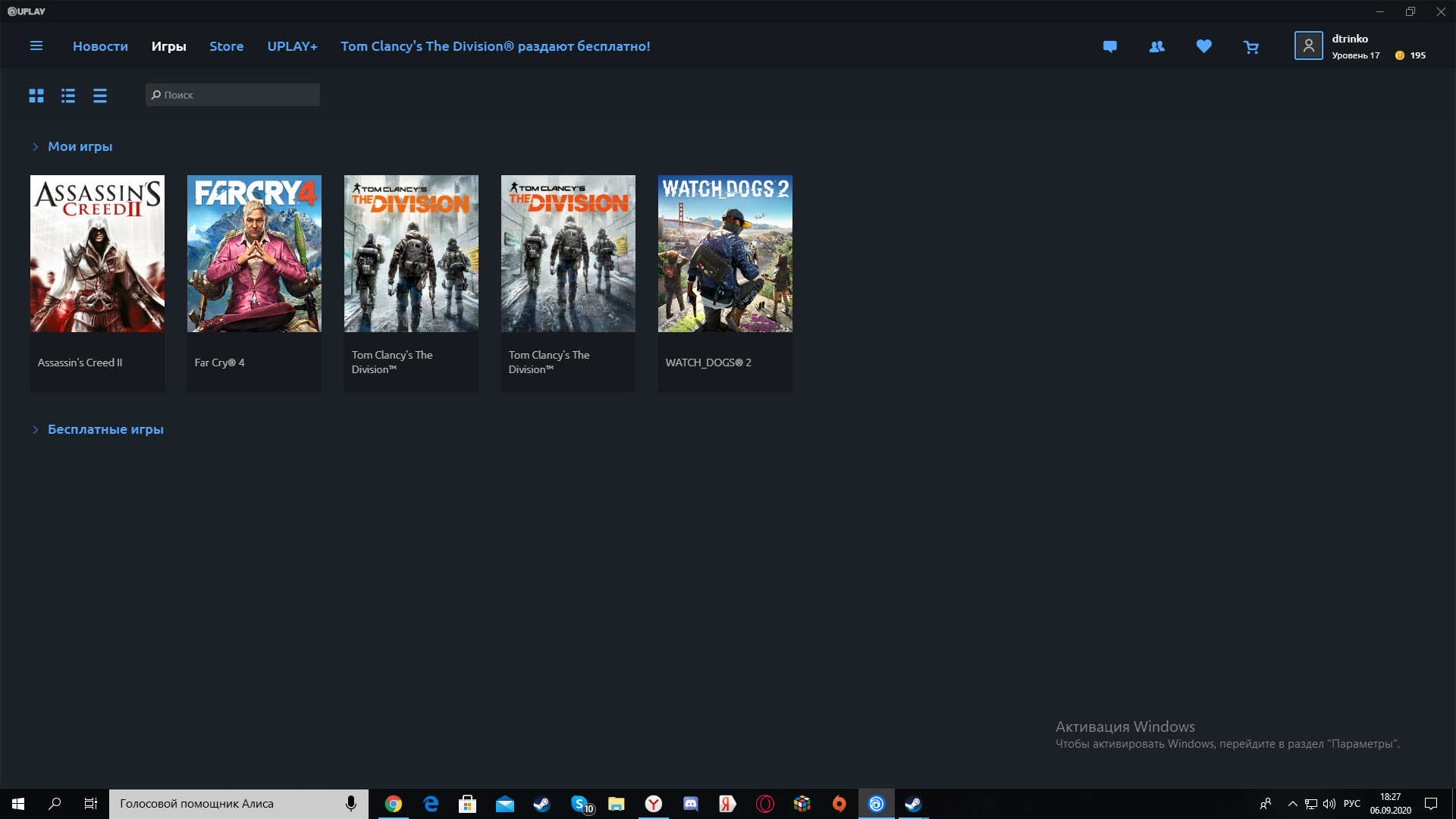Open Yandex Browser from the taskbar
1456x819 pixels.
[x=654, y=804]
